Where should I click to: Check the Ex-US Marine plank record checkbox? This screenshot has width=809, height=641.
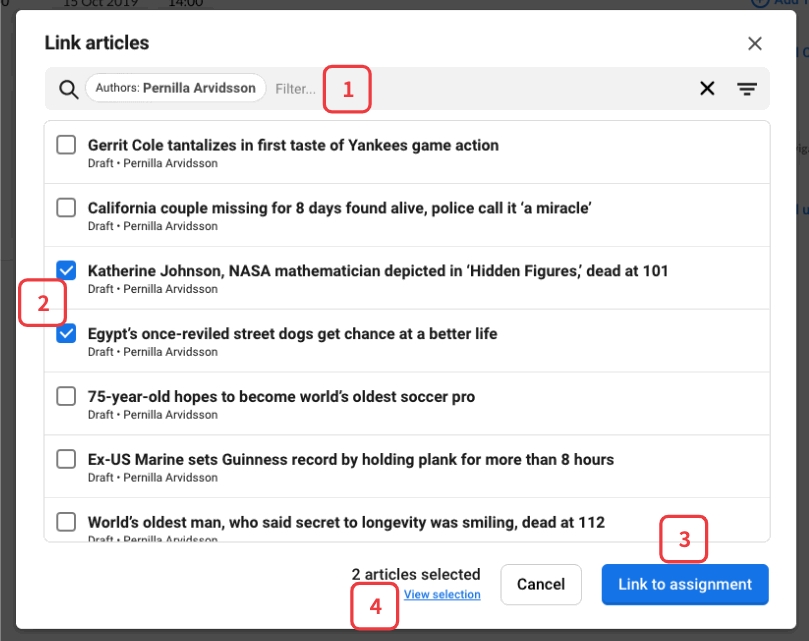pos(66,460)
